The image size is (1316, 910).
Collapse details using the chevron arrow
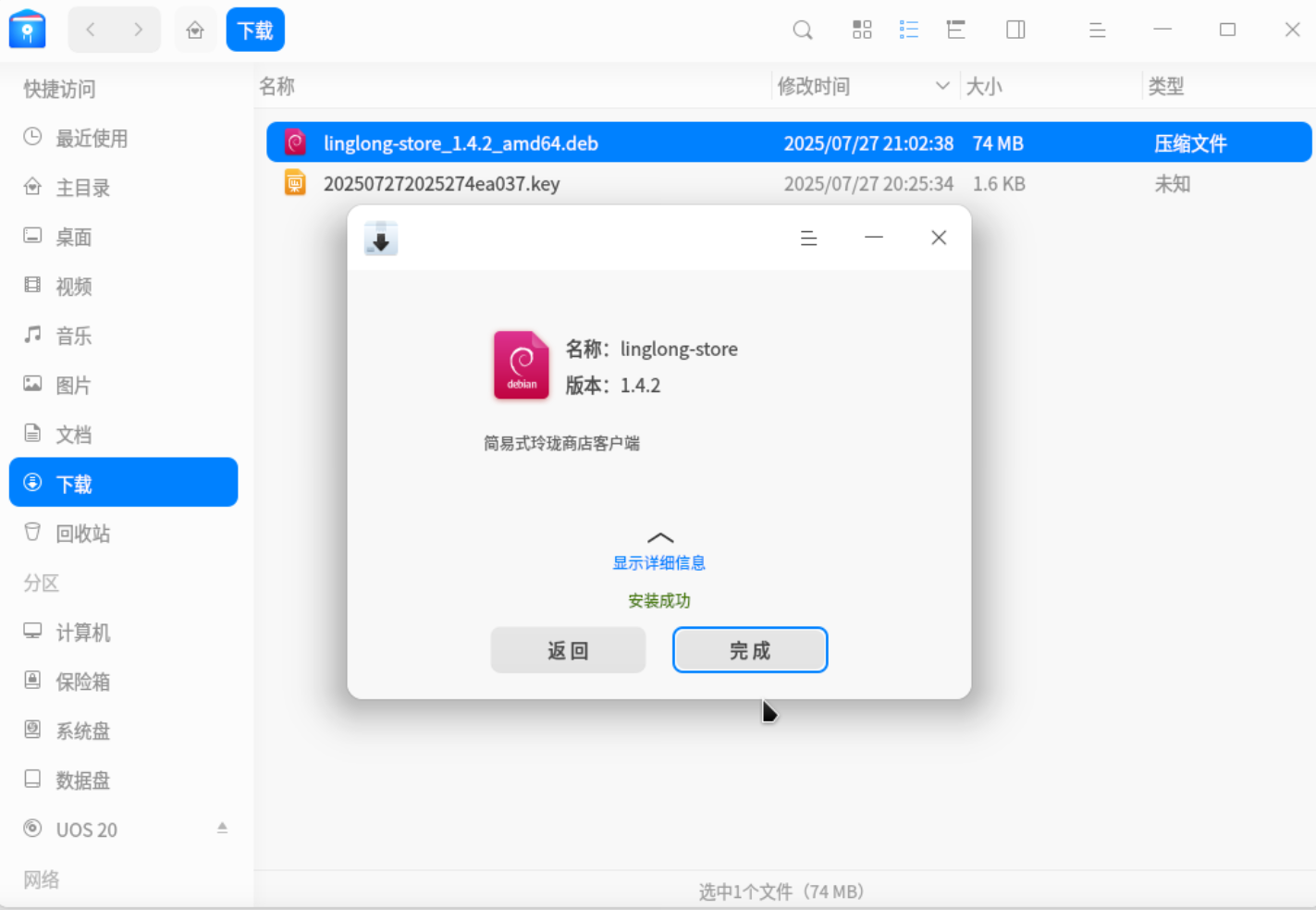tap(659, 537)
